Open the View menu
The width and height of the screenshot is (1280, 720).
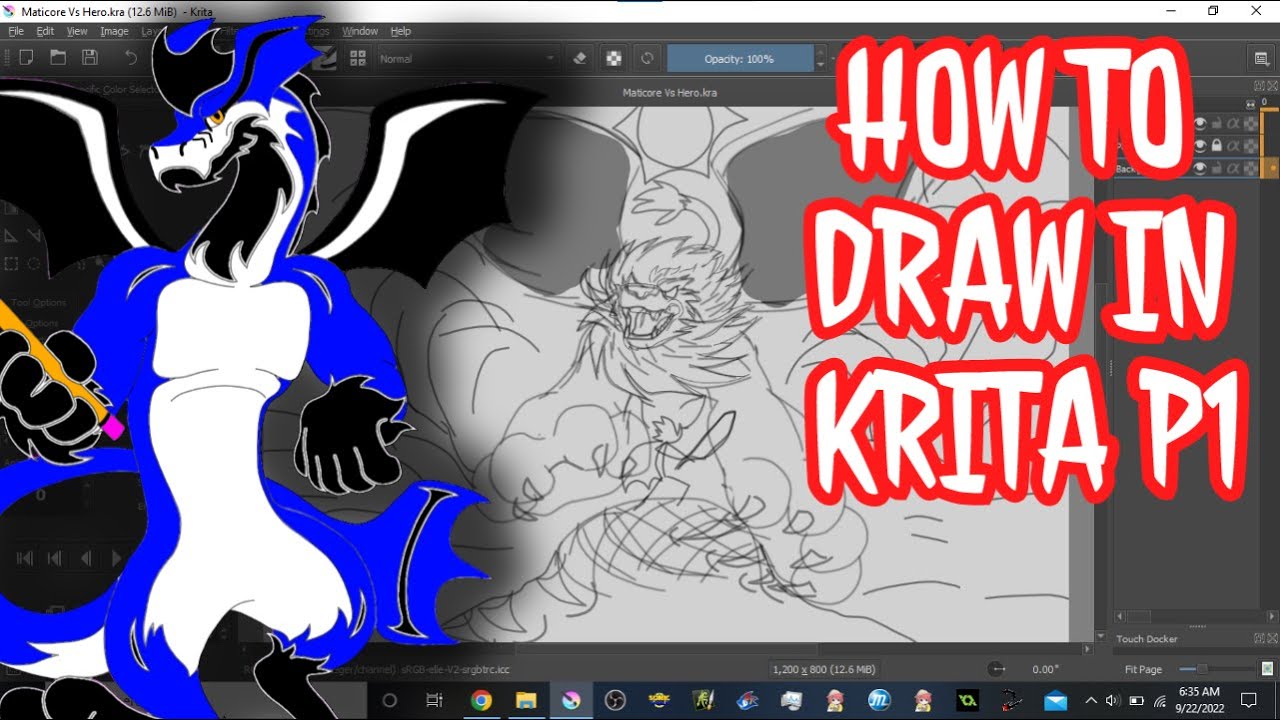coord(77,31)
